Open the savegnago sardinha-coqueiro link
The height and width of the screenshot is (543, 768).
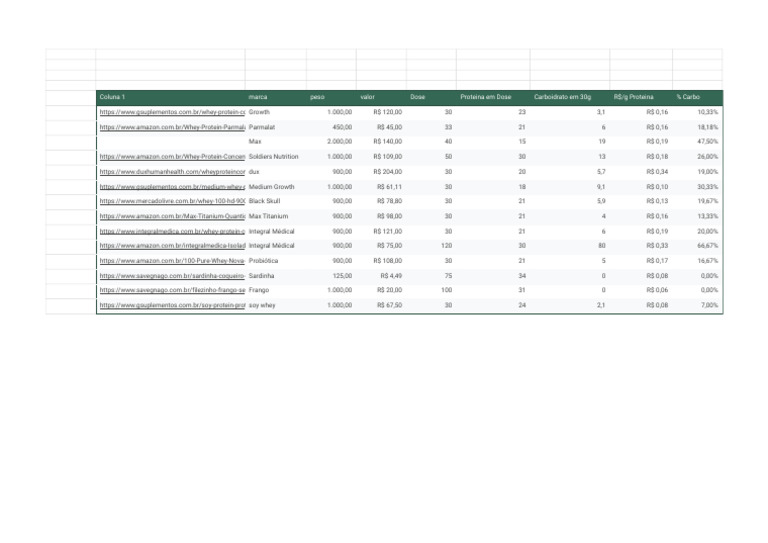(172, 276)
